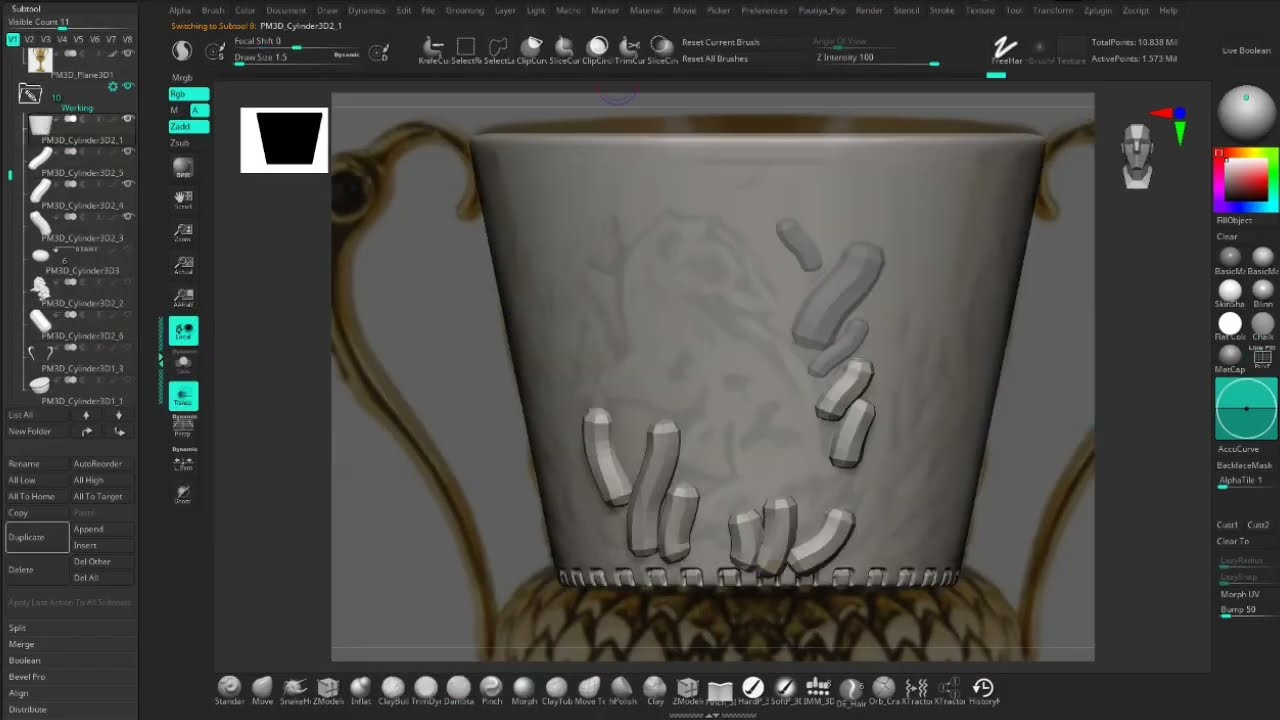Toggle the Mrgb mode button

pos(182,77)
